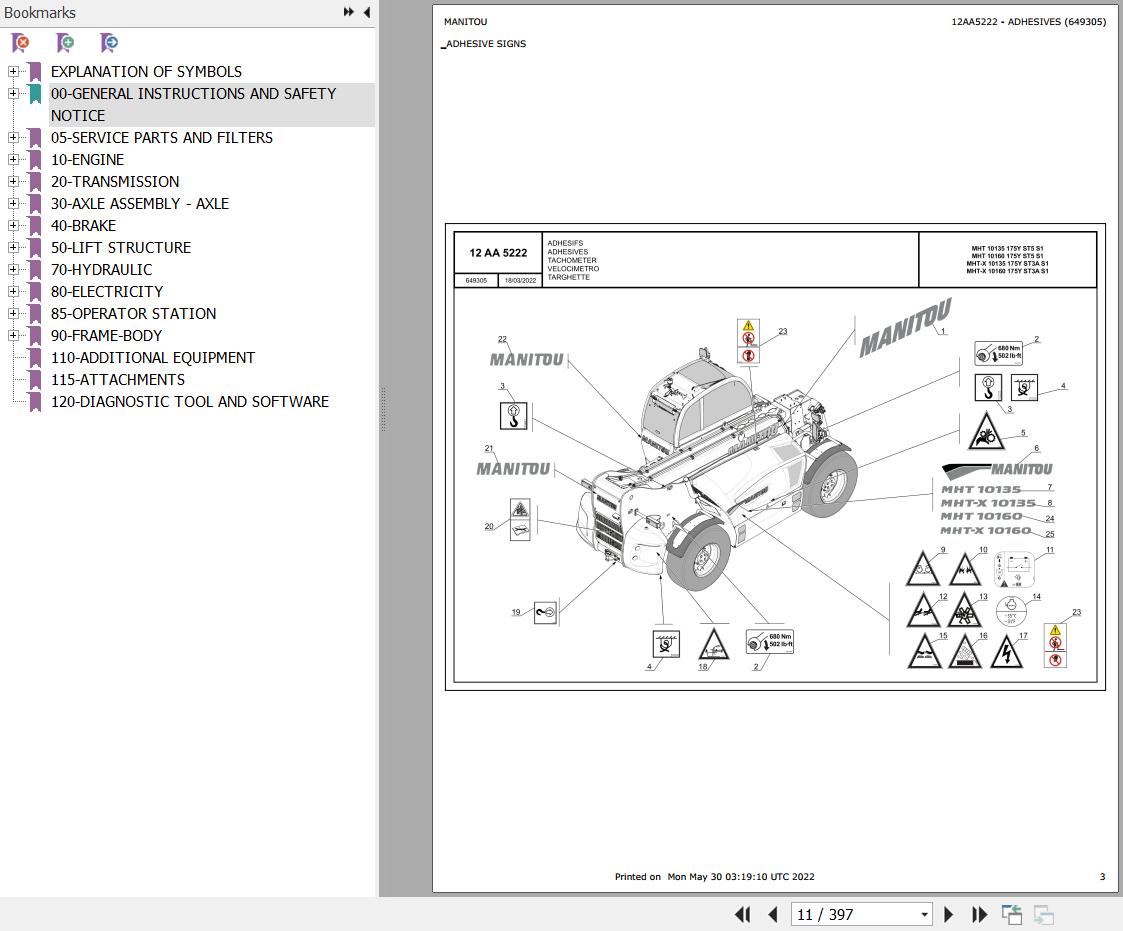Click the Bookmarks panel title

(39, 12)
